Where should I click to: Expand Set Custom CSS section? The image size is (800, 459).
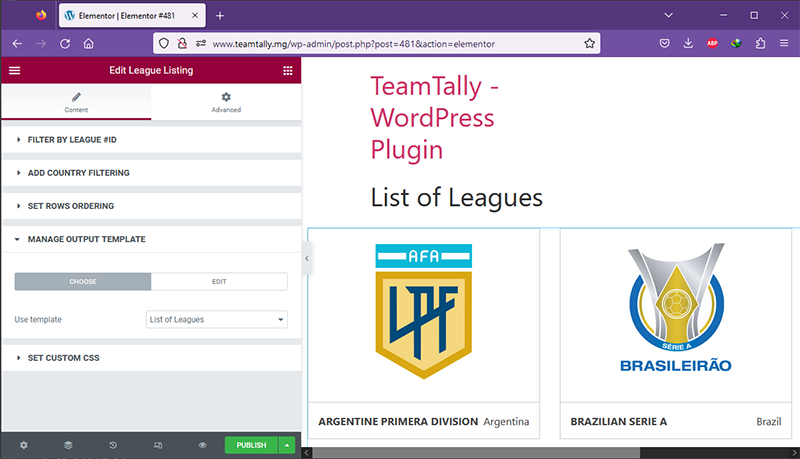pyautogui.click(x=152, y=358)
